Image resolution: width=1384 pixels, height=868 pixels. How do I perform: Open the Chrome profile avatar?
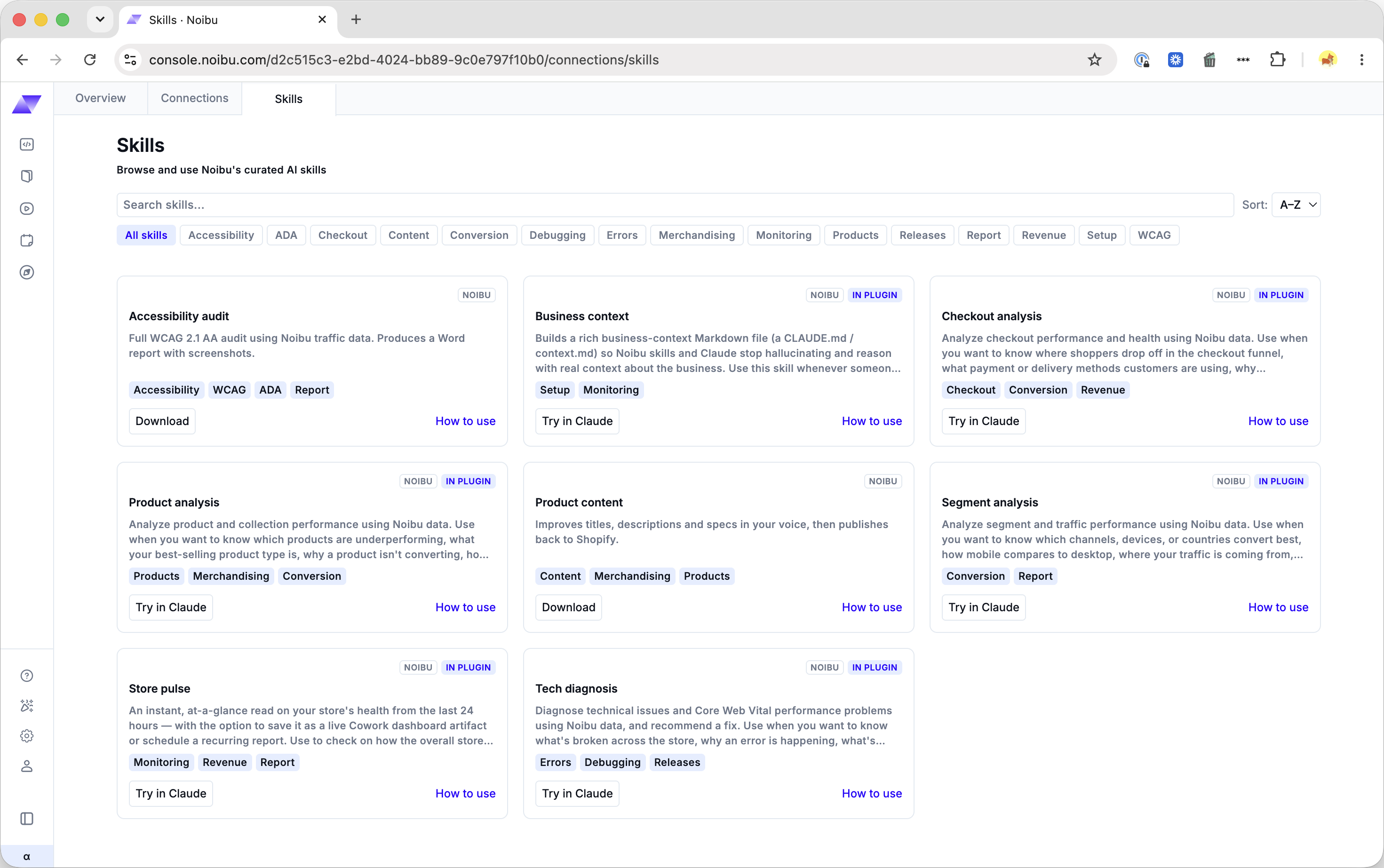[1328, 60]
